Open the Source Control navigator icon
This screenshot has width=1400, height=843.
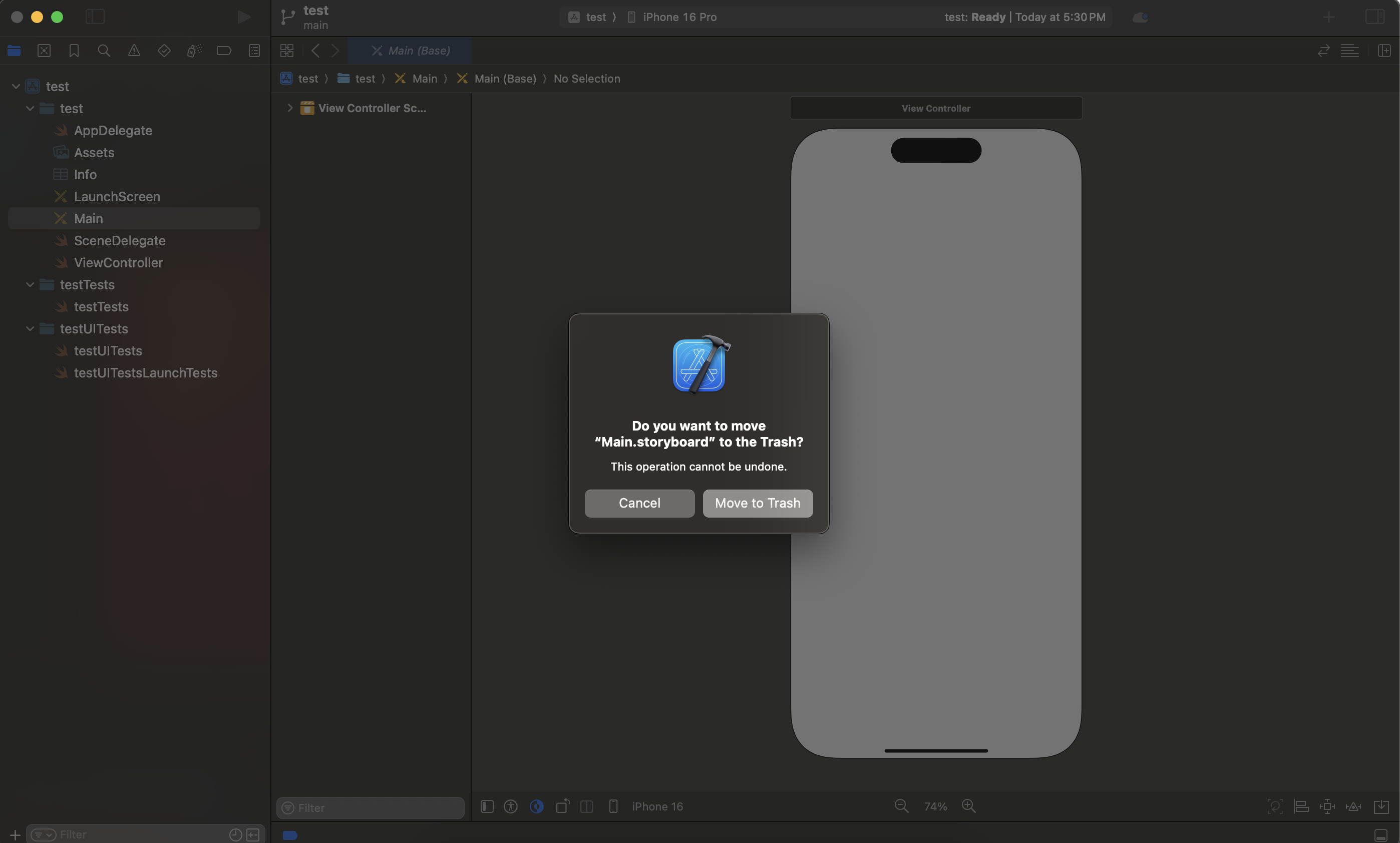coord(44,51)
